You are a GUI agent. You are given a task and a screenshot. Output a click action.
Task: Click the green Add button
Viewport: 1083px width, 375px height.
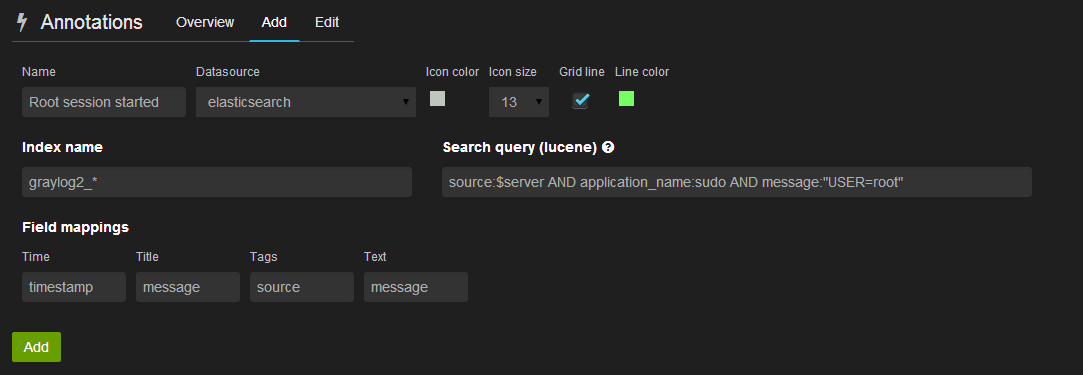pos(36,347)
